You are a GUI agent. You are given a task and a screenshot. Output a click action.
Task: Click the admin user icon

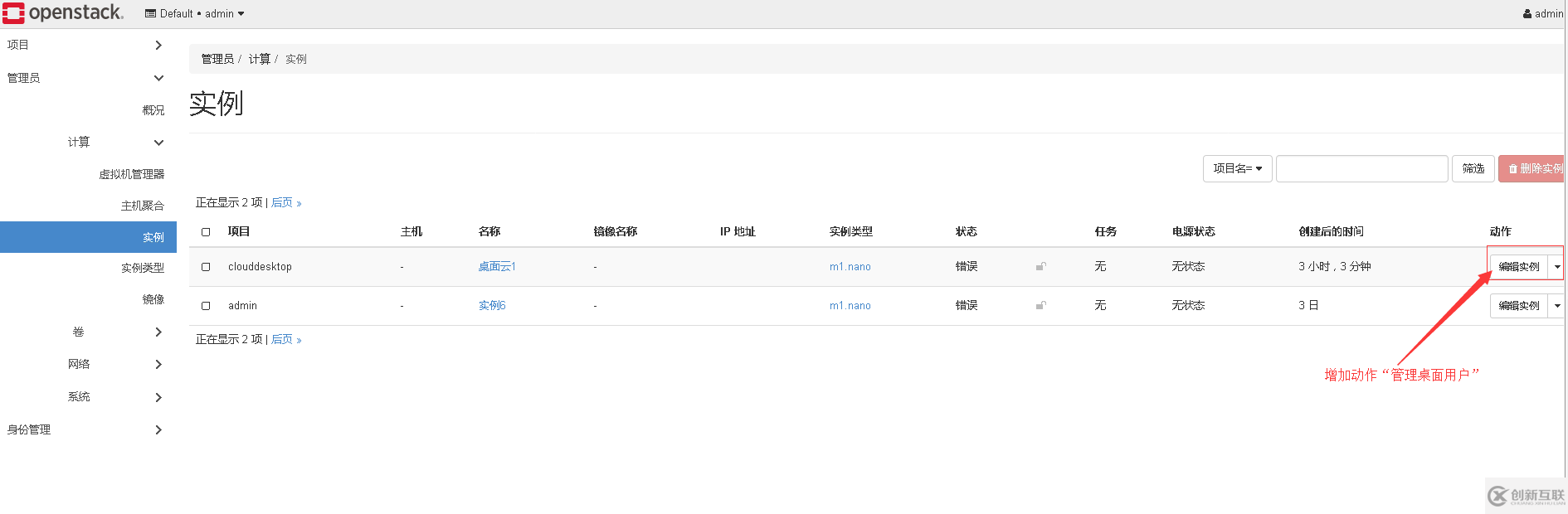point(1527,14)
